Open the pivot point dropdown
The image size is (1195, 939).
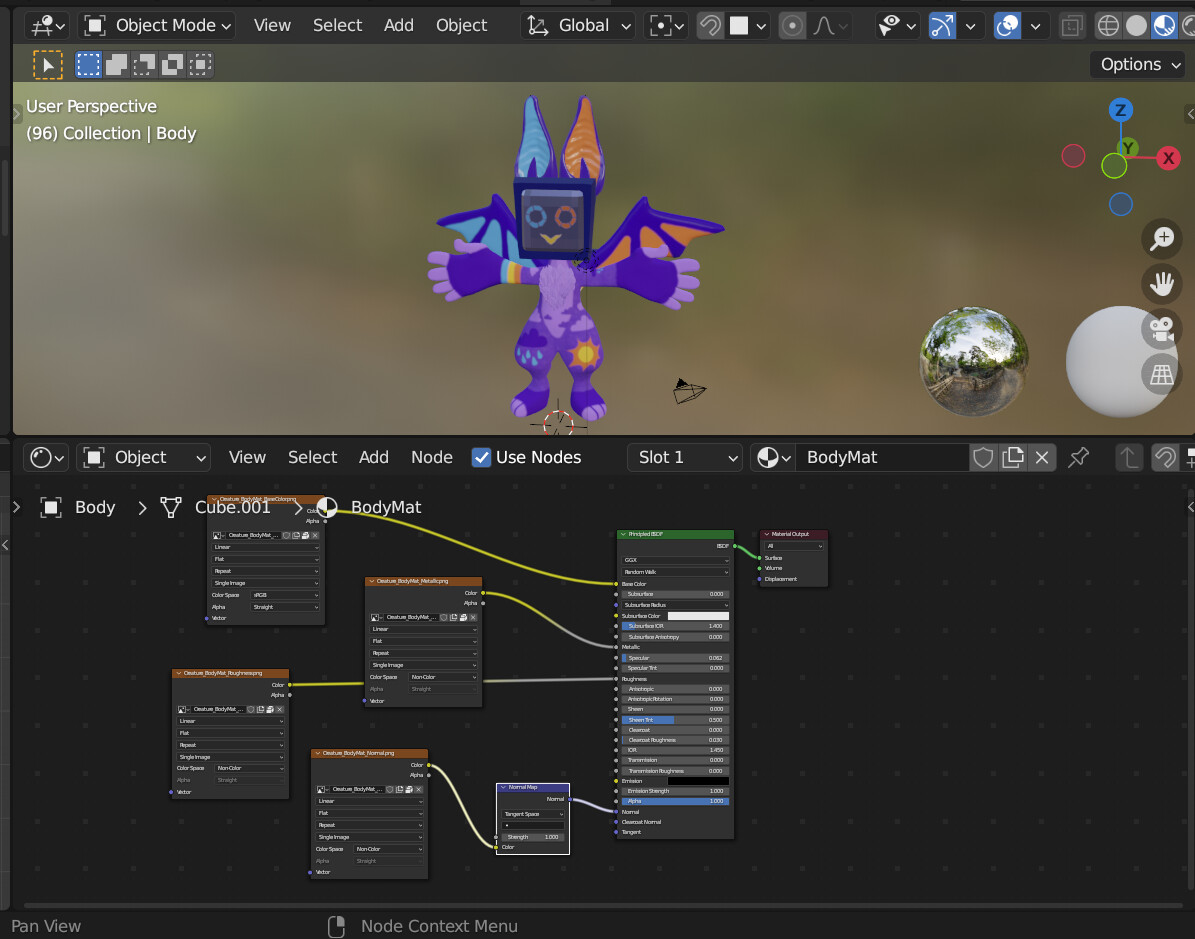point(667,26)
